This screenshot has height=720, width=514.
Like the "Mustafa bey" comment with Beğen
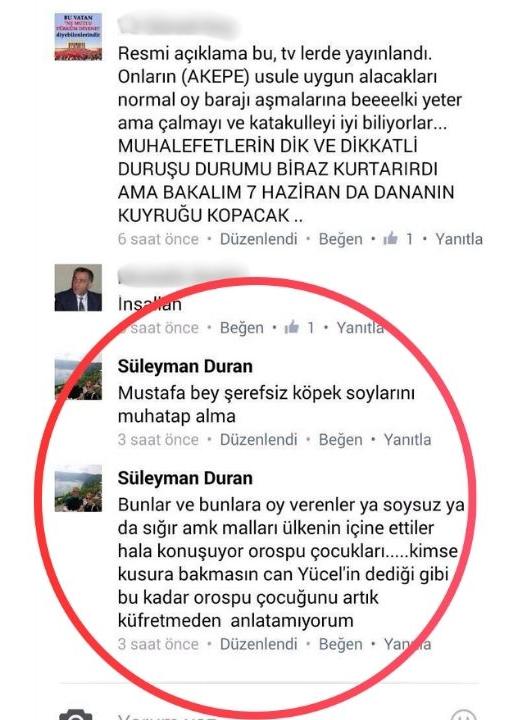(340, 439)
